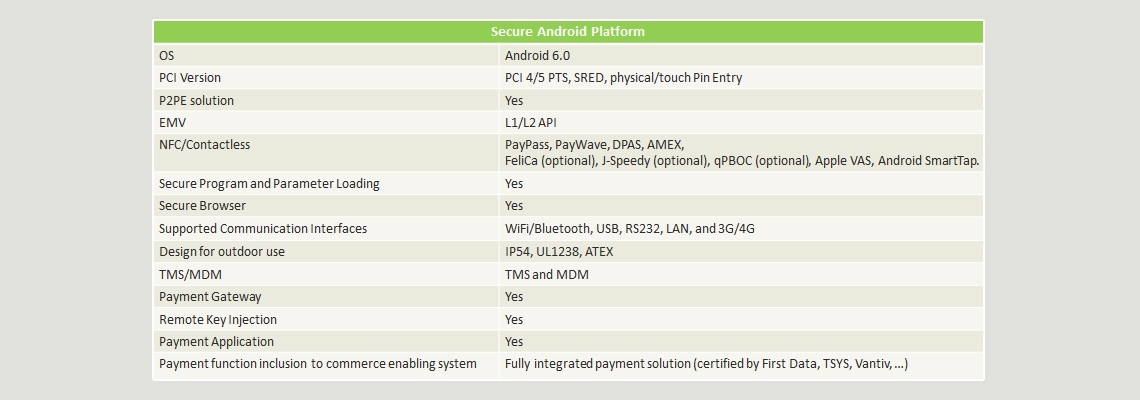
Task: Click Secure Program and Parameter Loading
Action: [269, 184]
